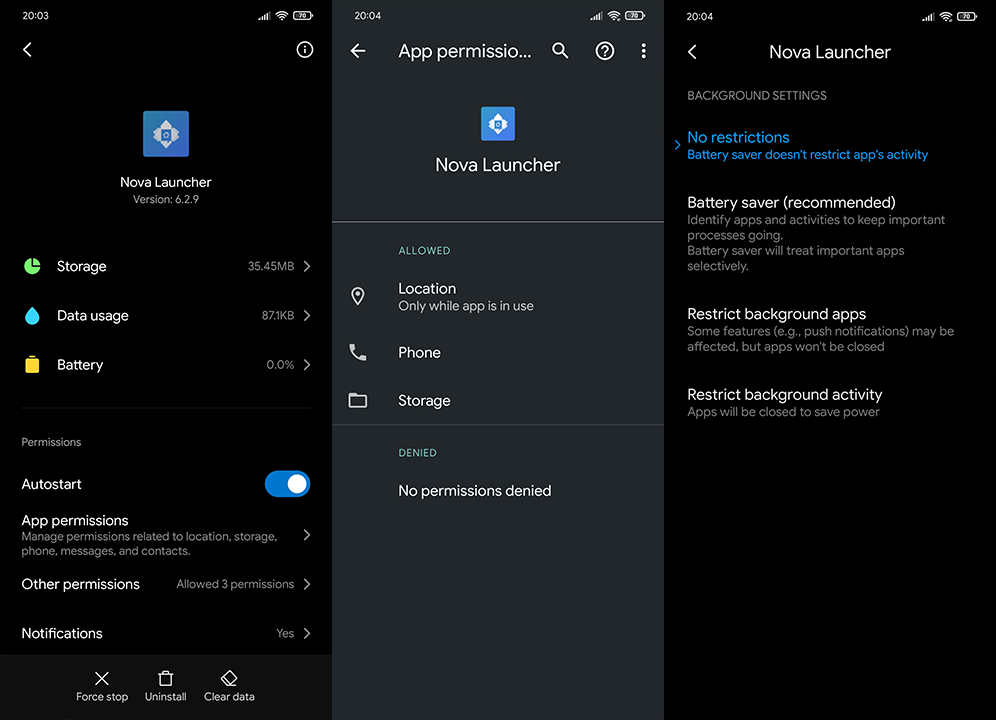Tap the 35.45MB storage value

[x=271, y=266]
